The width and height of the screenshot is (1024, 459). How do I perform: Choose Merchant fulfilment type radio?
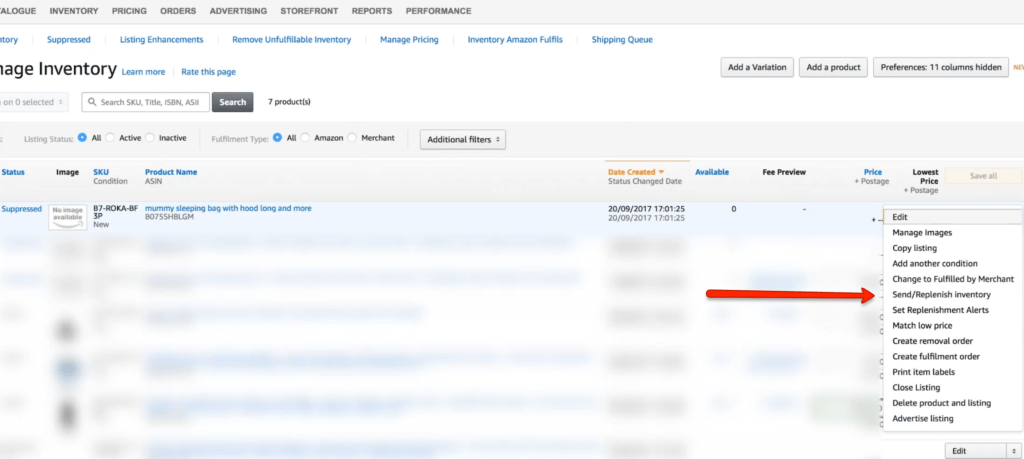[x=352, y=138]
